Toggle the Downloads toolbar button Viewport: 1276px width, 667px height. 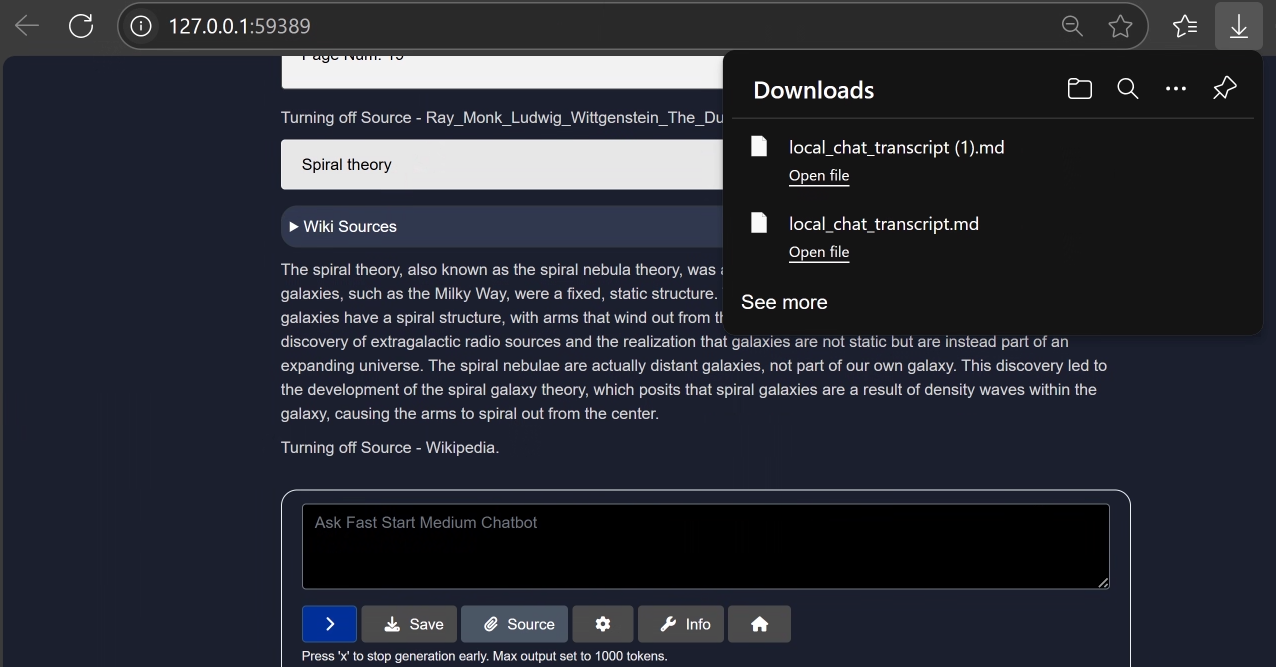pyautogui.click(x=1238, y=26)
